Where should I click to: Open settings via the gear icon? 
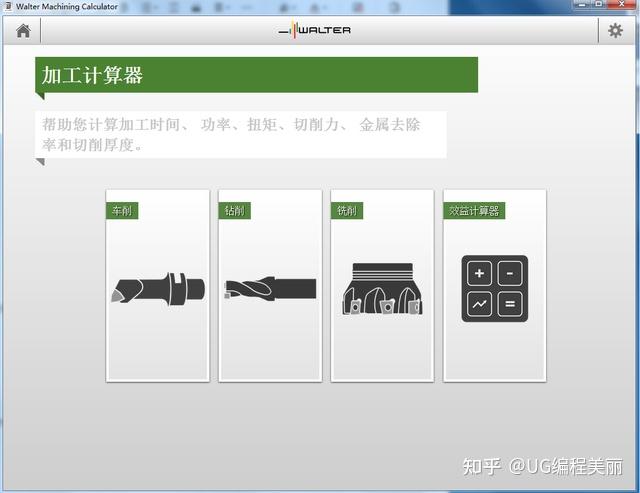[615, 31]
